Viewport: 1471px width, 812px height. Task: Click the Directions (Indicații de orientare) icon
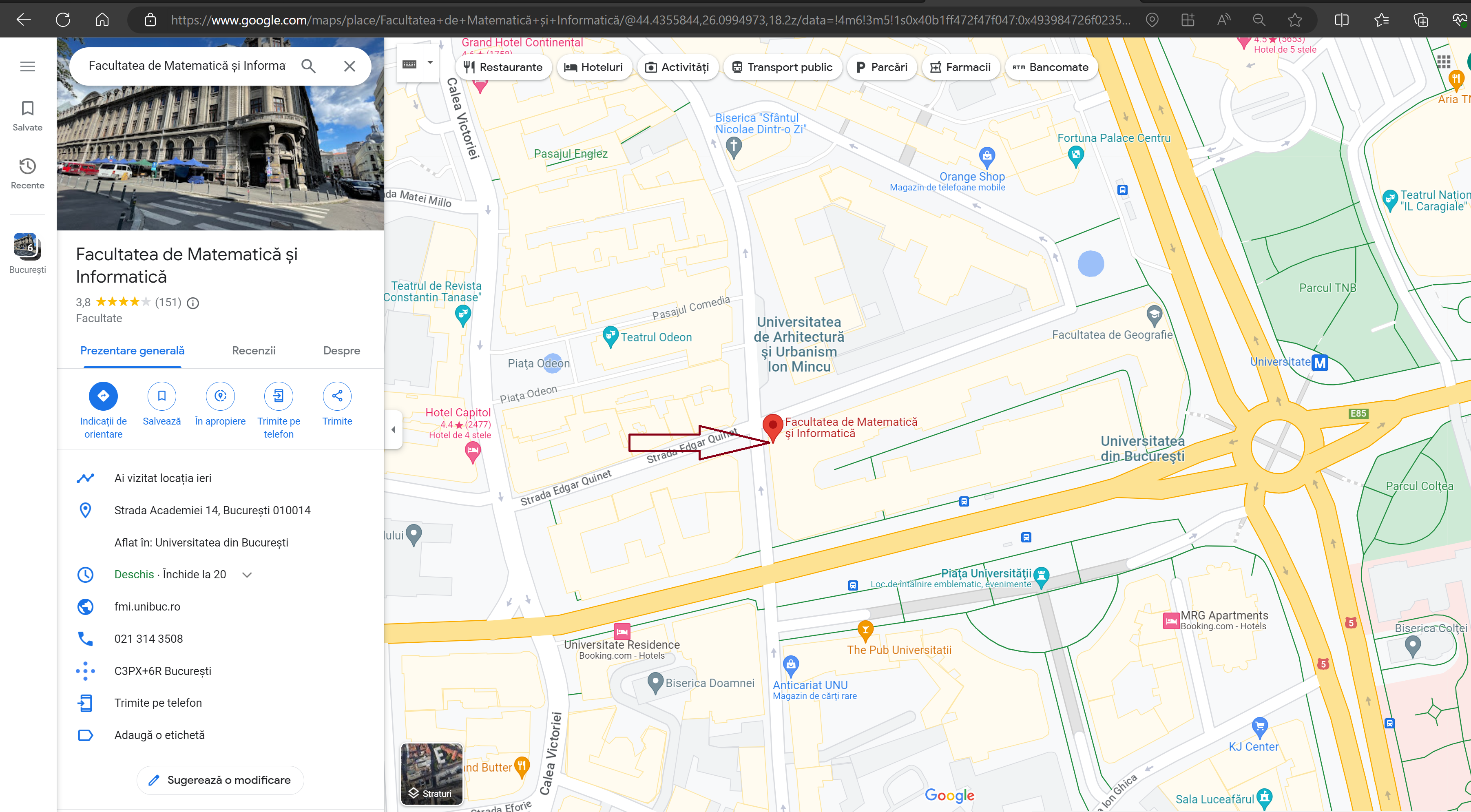[103, 396]
